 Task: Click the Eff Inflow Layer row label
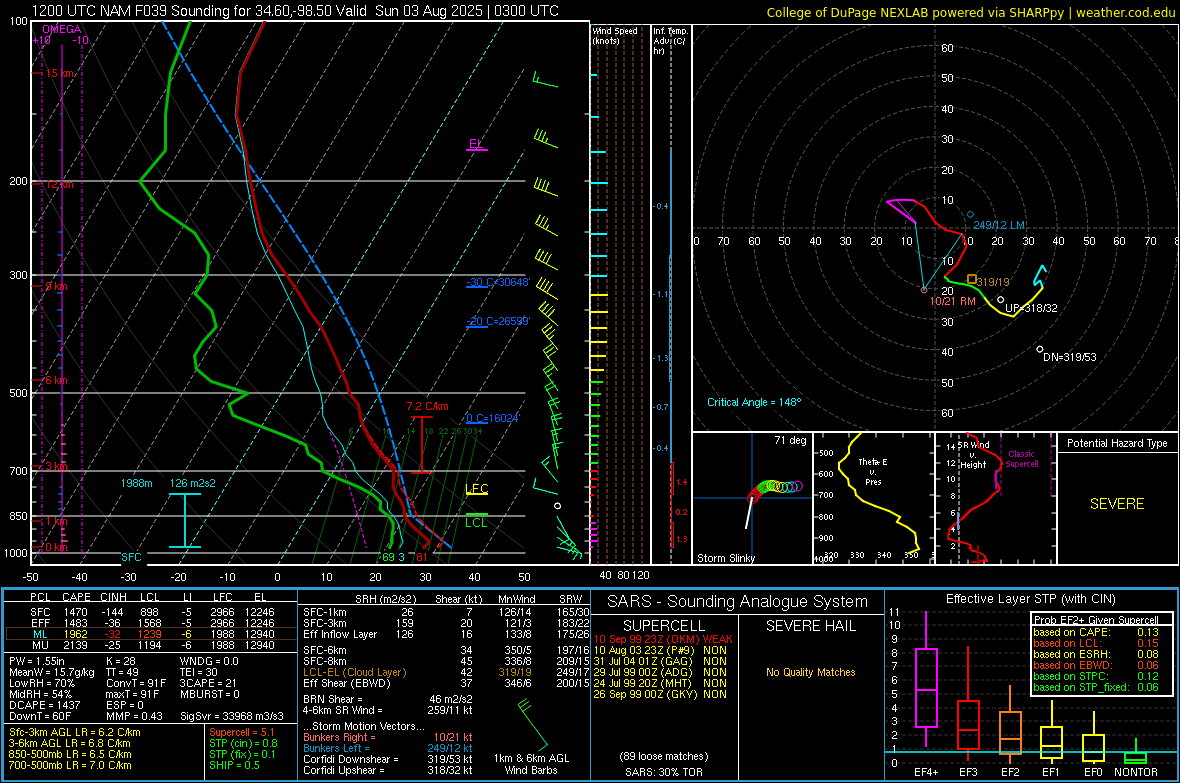click(339, 634)
